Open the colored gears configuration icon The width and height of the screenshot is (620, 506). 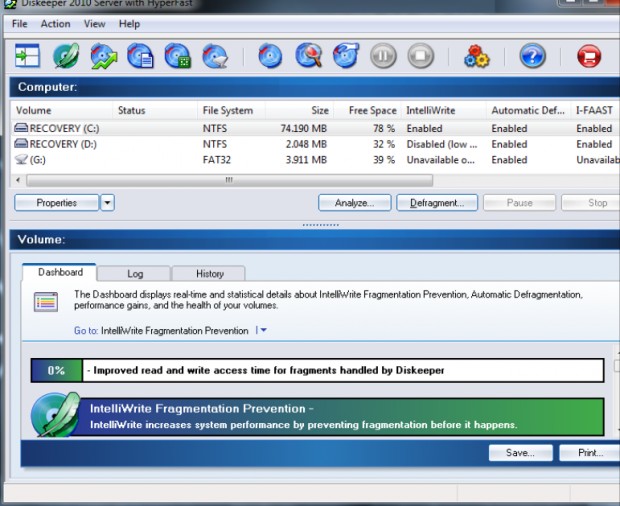pos(476,56)
